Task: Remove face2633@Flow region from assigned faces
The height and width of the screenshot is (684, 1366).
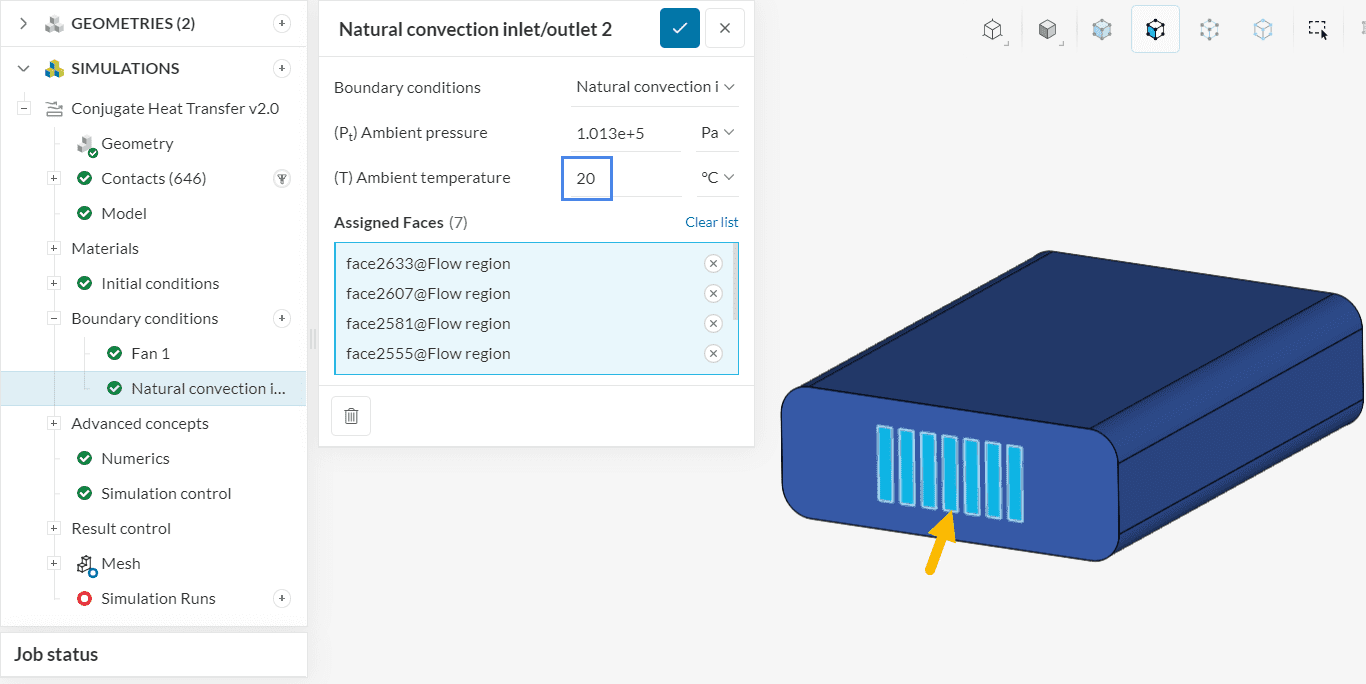Action: point(712,264)
